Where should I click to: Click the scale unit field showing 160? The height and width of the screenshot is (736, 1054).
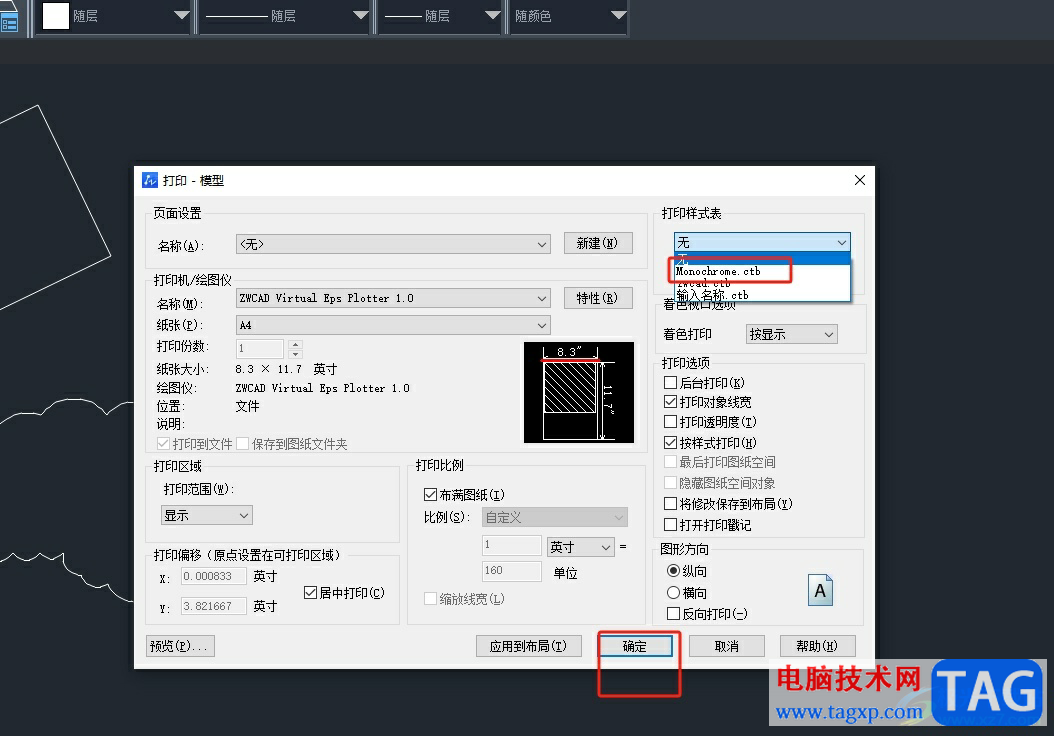[x=512, y=571]
